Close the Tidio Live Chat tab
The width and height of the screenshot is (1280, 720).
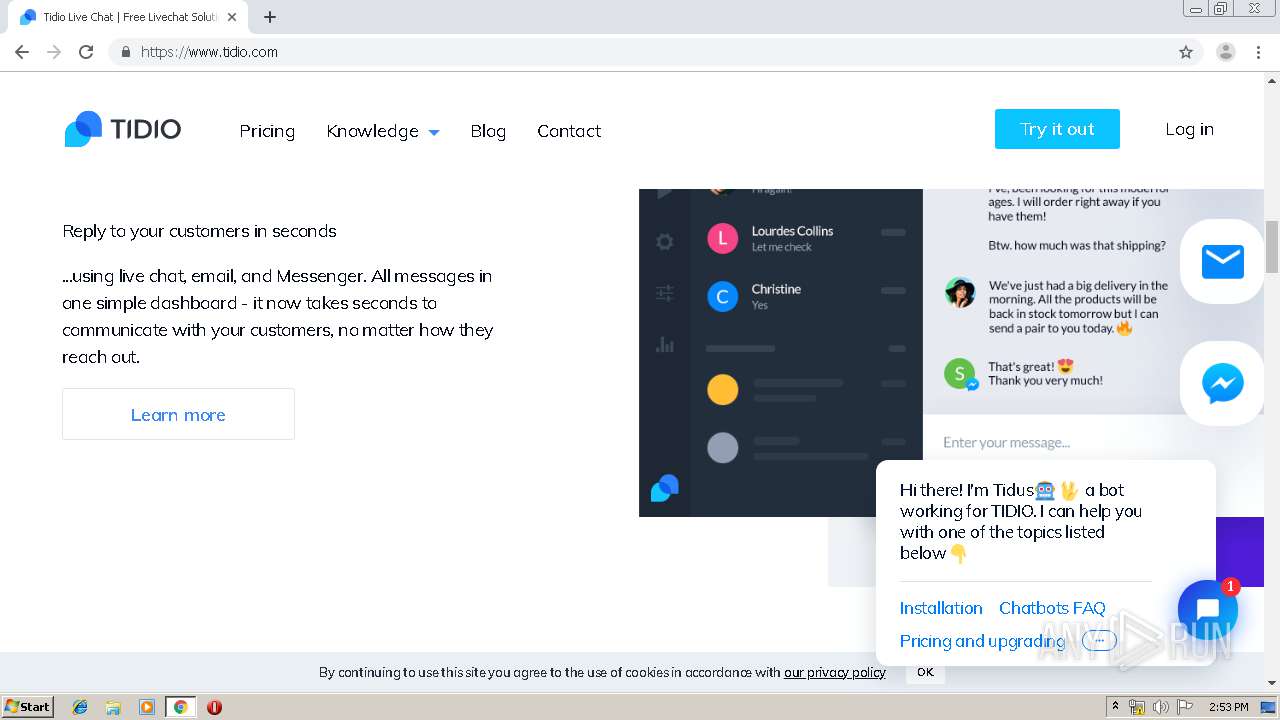pyautogui.click(x=232, y=17)
